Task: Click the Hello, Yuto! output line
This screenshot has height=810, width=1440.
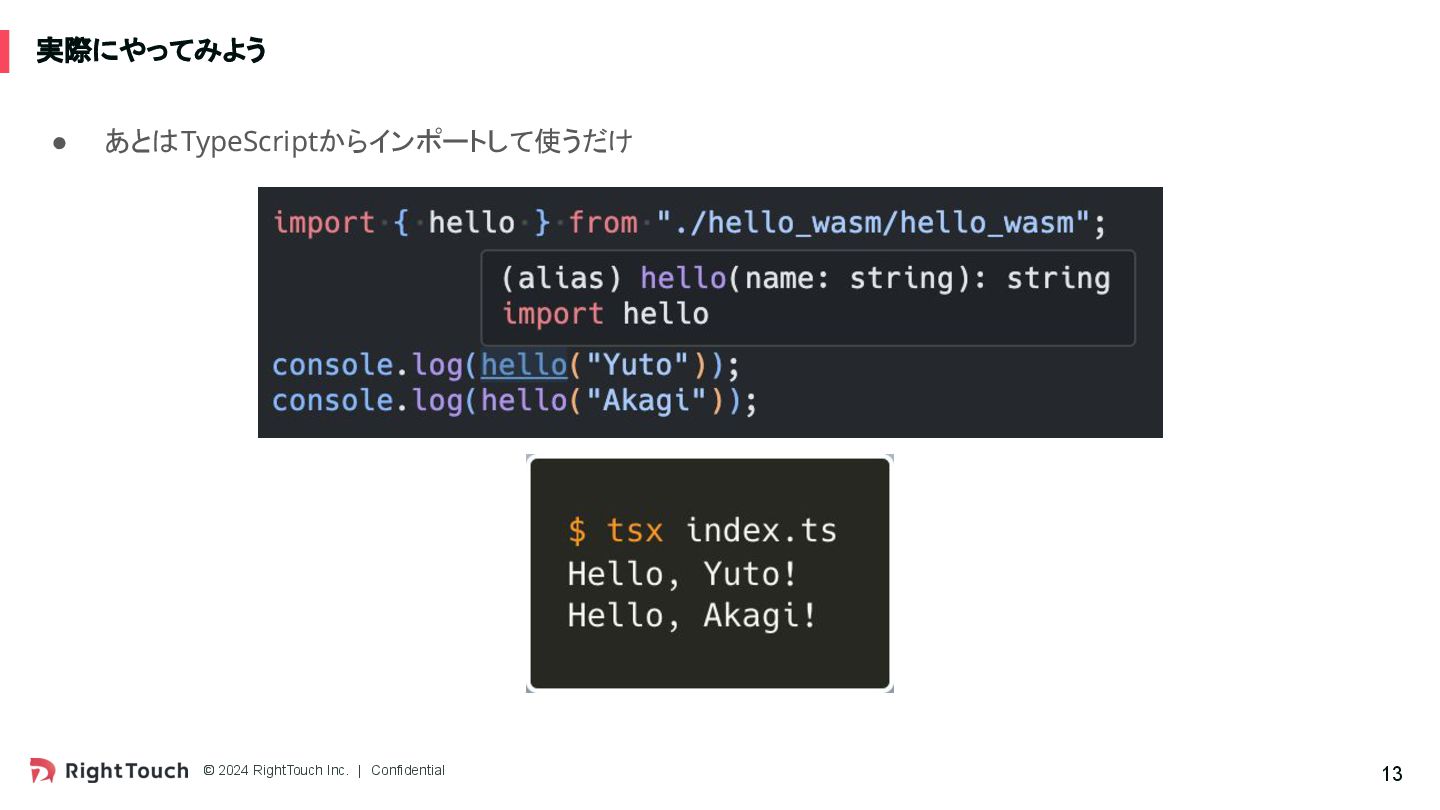Action: pos(683,574)
